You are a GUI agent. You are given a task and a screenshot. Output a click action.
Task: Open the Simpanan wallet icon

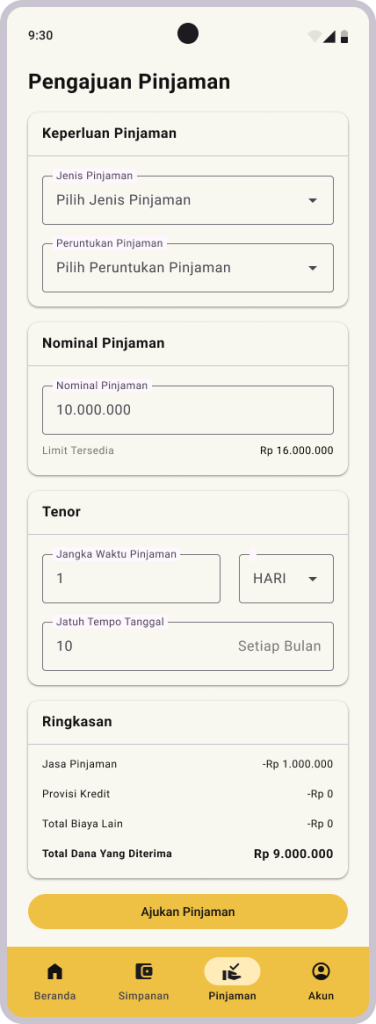coord(144,972)
